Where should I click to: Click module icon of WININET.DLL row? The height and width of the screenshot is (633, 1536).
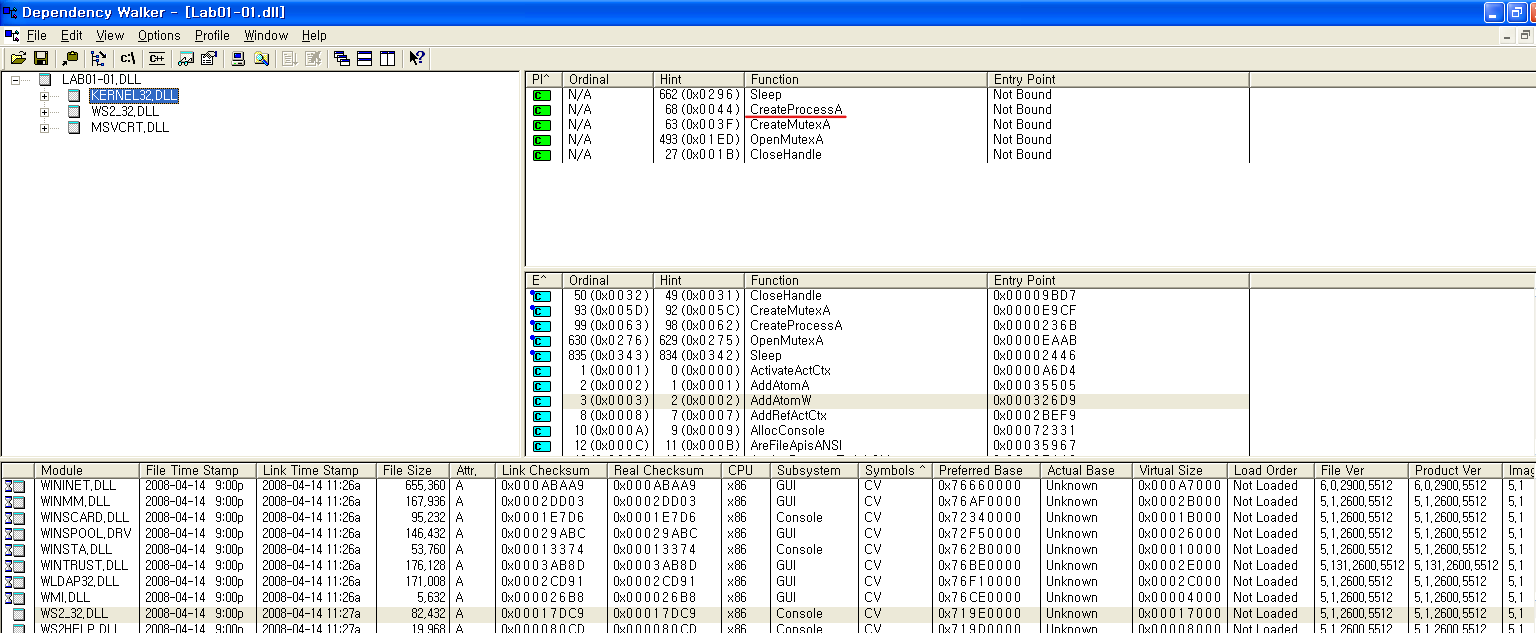point(15,486)
